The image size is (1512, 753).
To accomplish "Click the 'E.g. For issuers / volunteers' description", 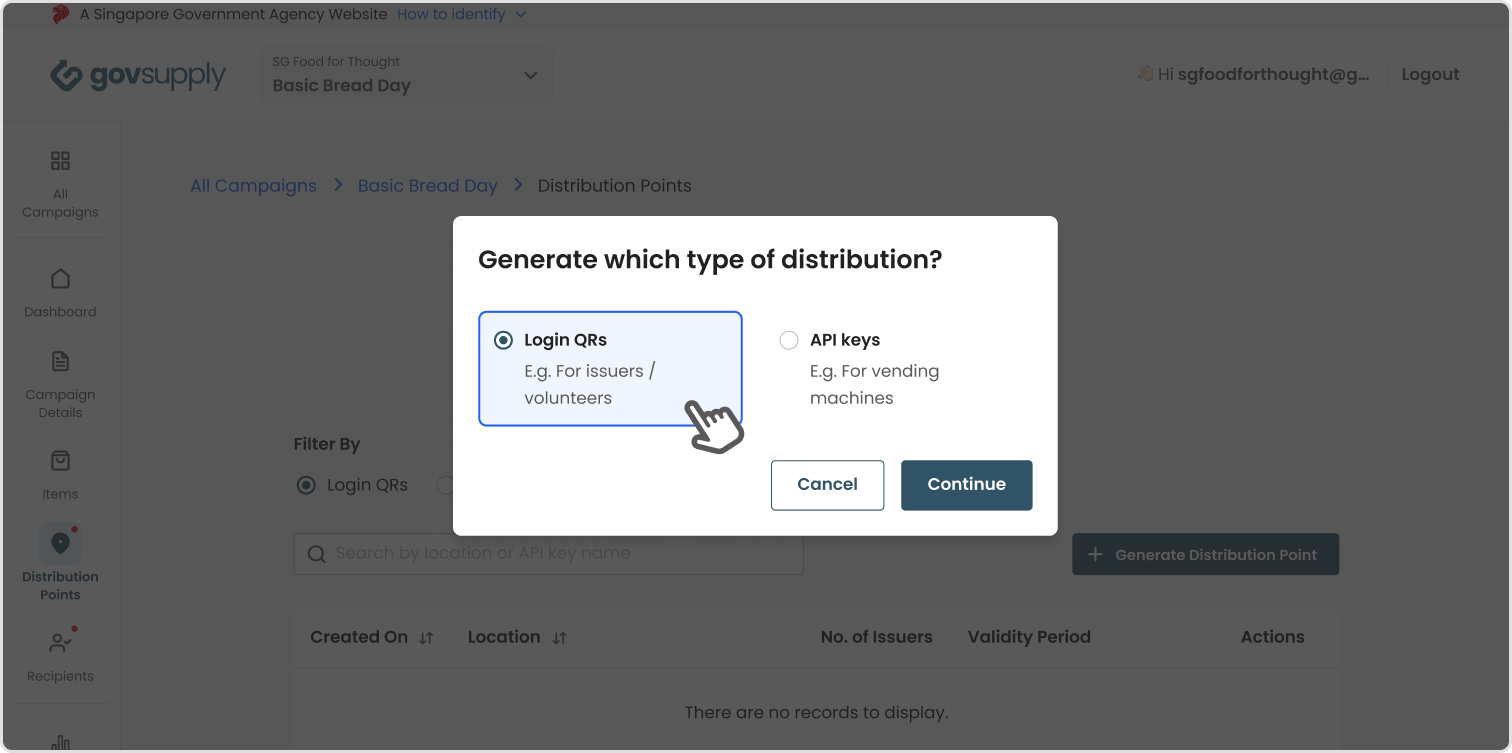I will point(589,384).
